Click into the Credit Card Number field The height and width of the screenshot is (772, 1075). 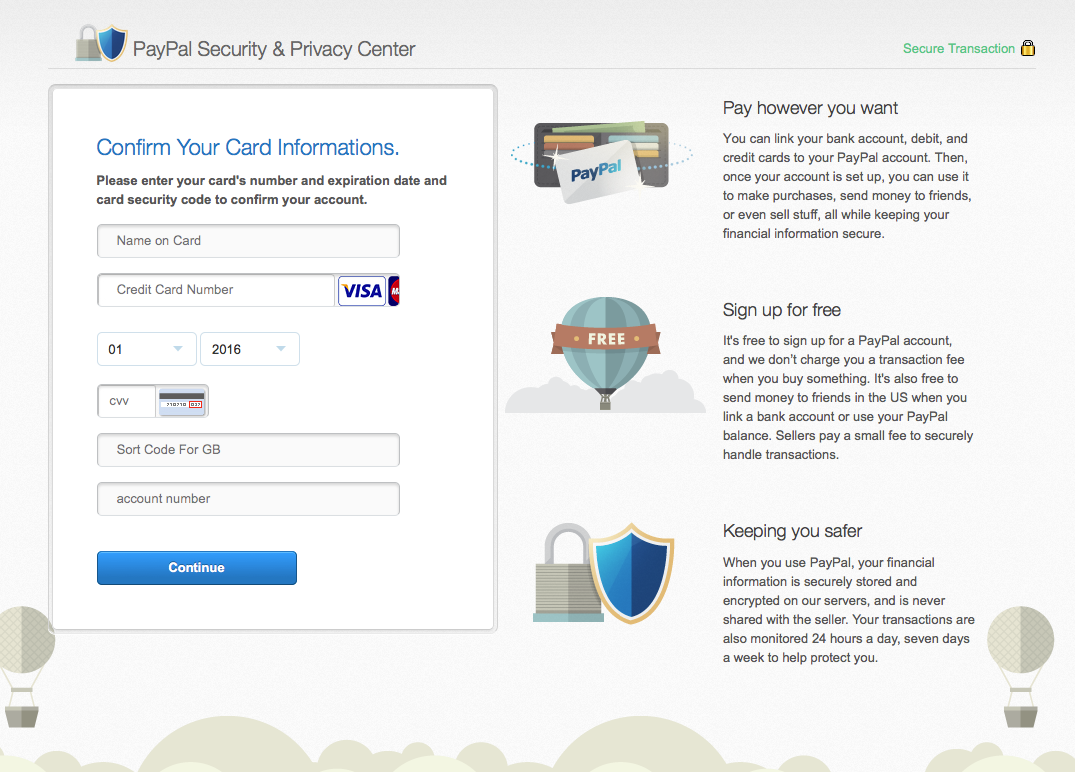216,290
